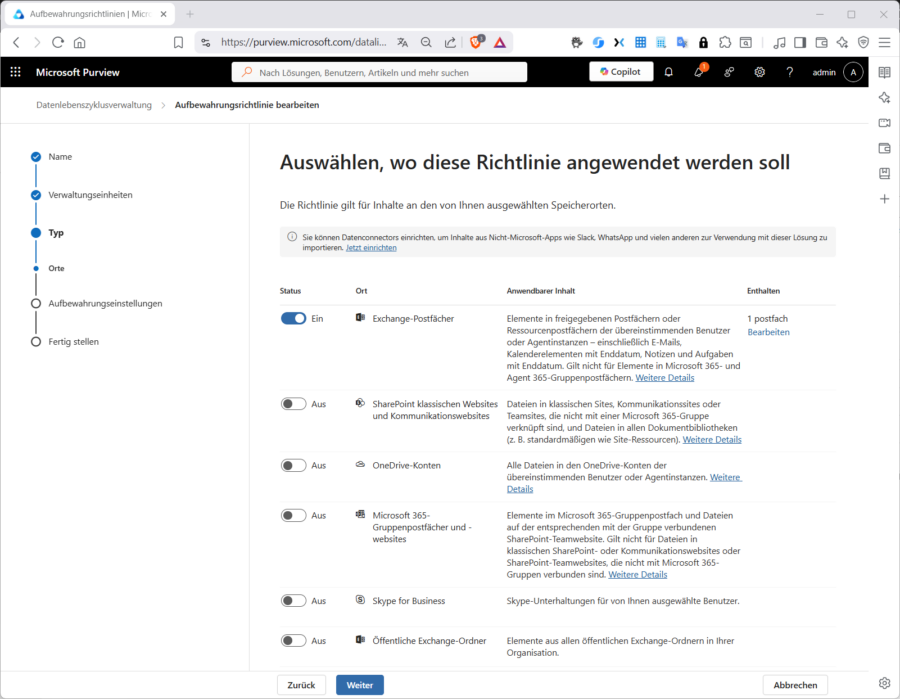Screen dimensions: 900x699
Task: Turn off the Exchange-Postfächer status toggle
Action: (294, 318)
